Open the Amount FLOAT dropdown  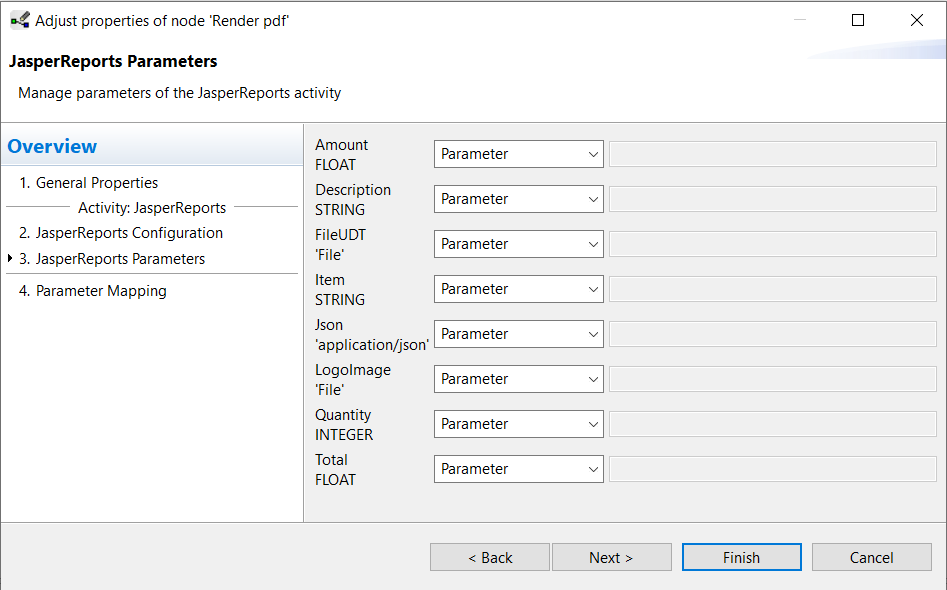519,154
